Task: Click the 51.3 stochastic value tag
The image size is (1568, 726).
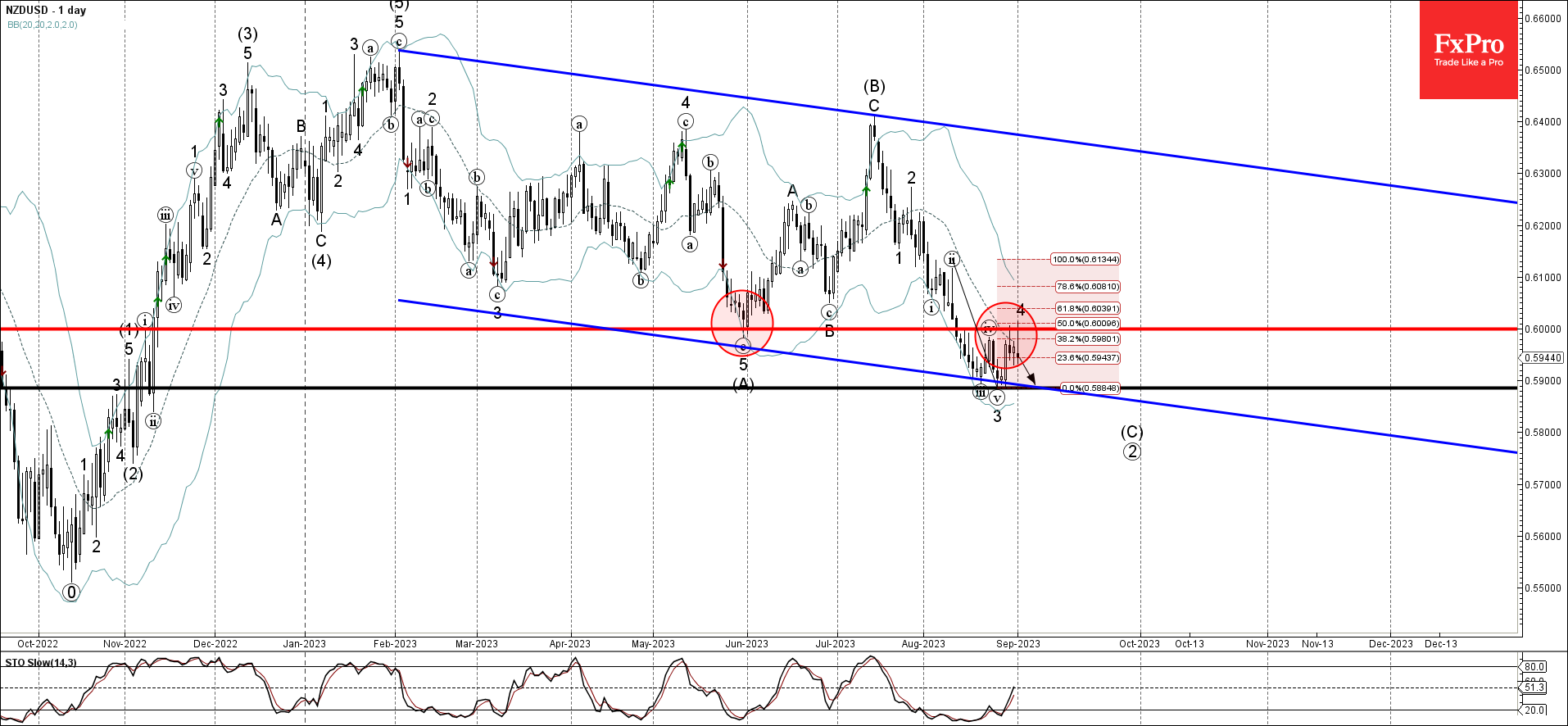Action: (x=1533, y=687)
